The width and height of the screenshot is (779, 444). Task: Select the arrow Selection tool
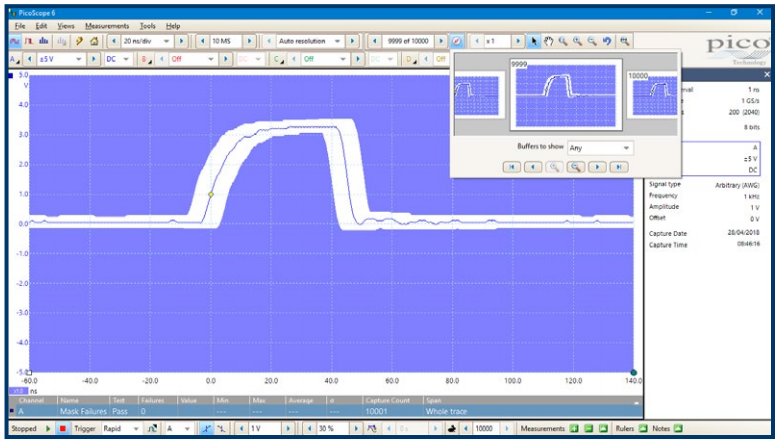pos(534,41)
